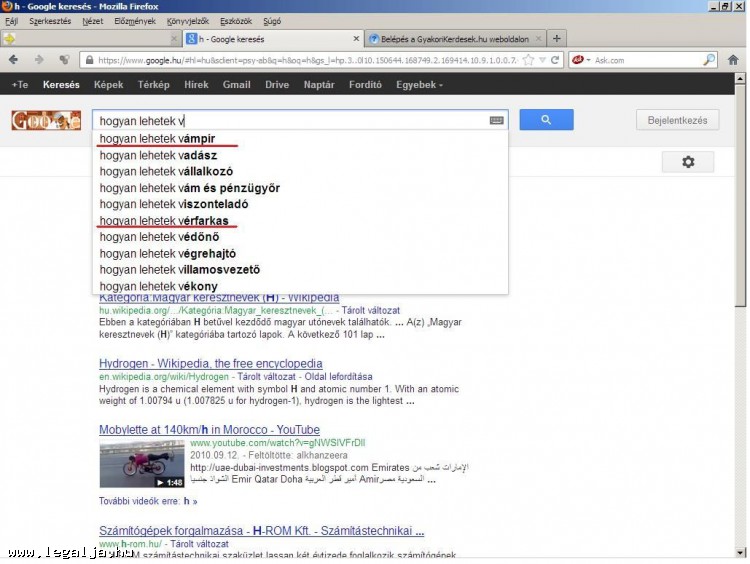Open the settings gear menu
750x564 pixels.
coord(687,162)
